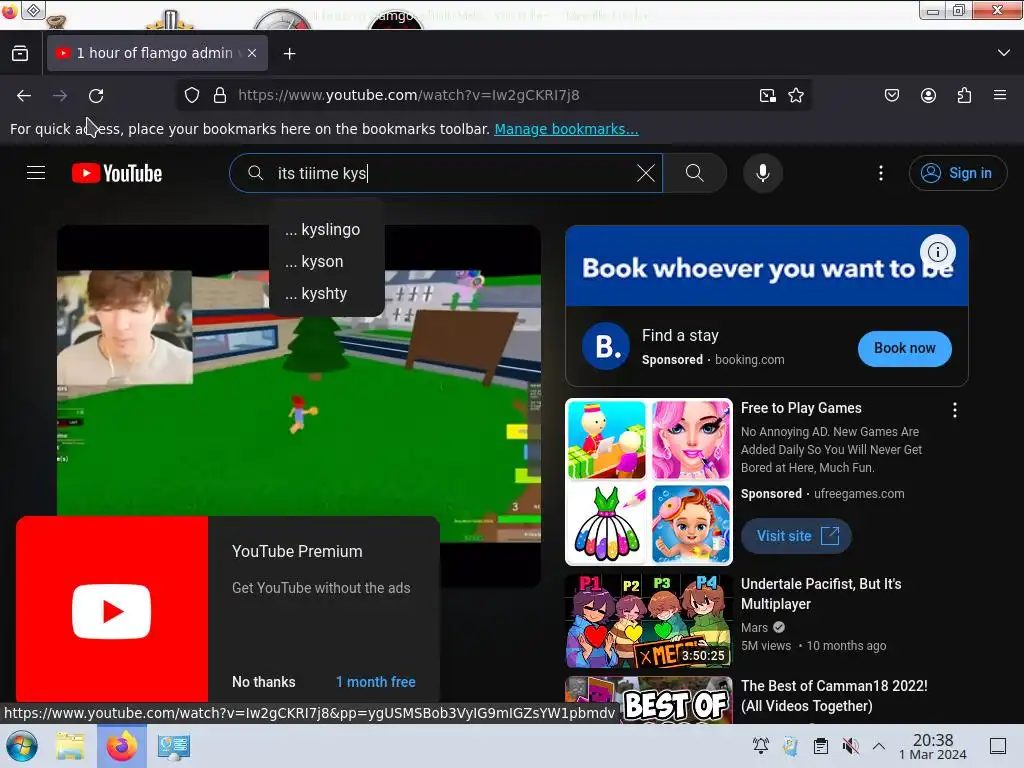This screenshot has height=768, width=1024.
Task: Select the 'kyshty' search suggestion
Action: (x=327, y=294)
